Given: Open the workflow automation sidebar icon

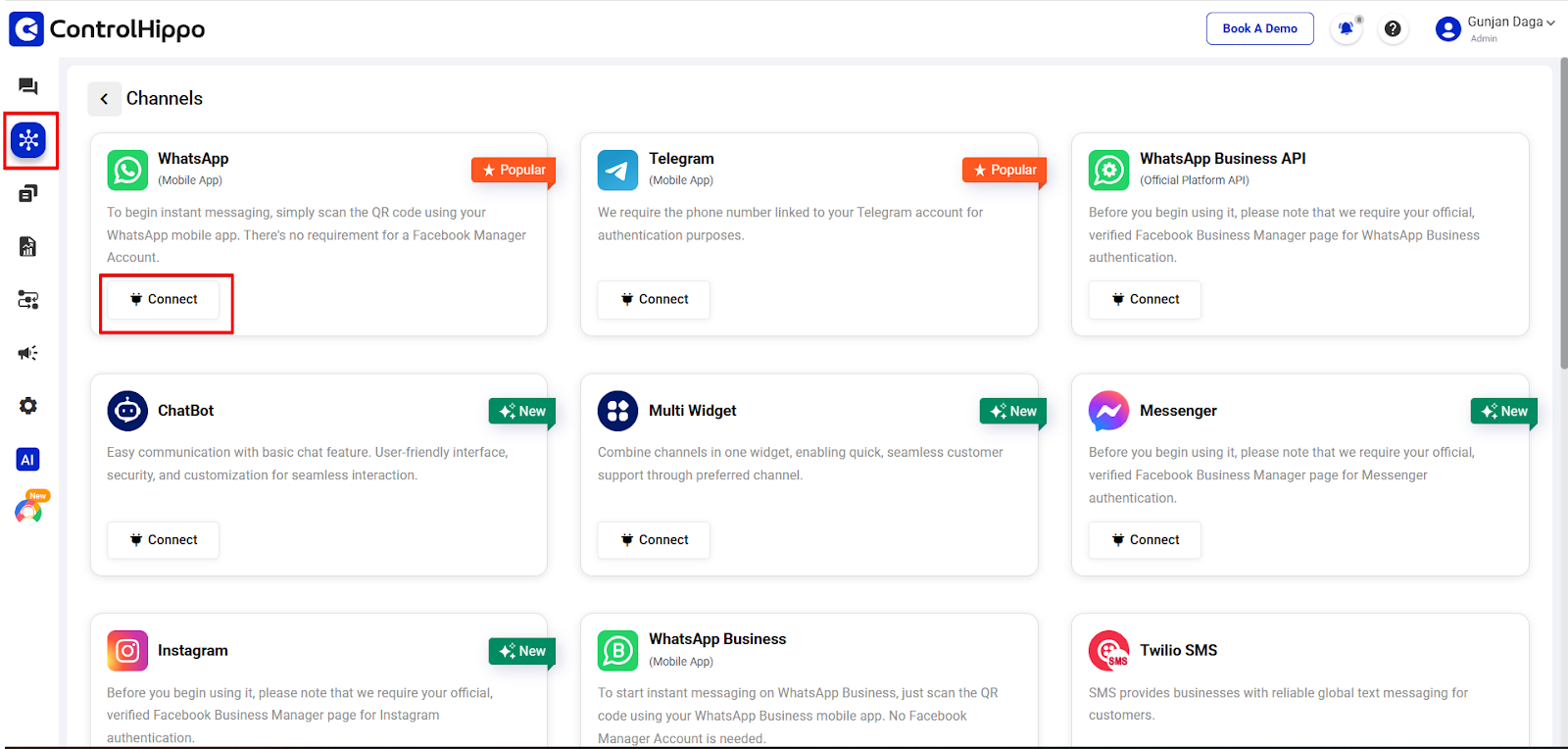Looking at the screenshot, I should (x=28, y=300).
